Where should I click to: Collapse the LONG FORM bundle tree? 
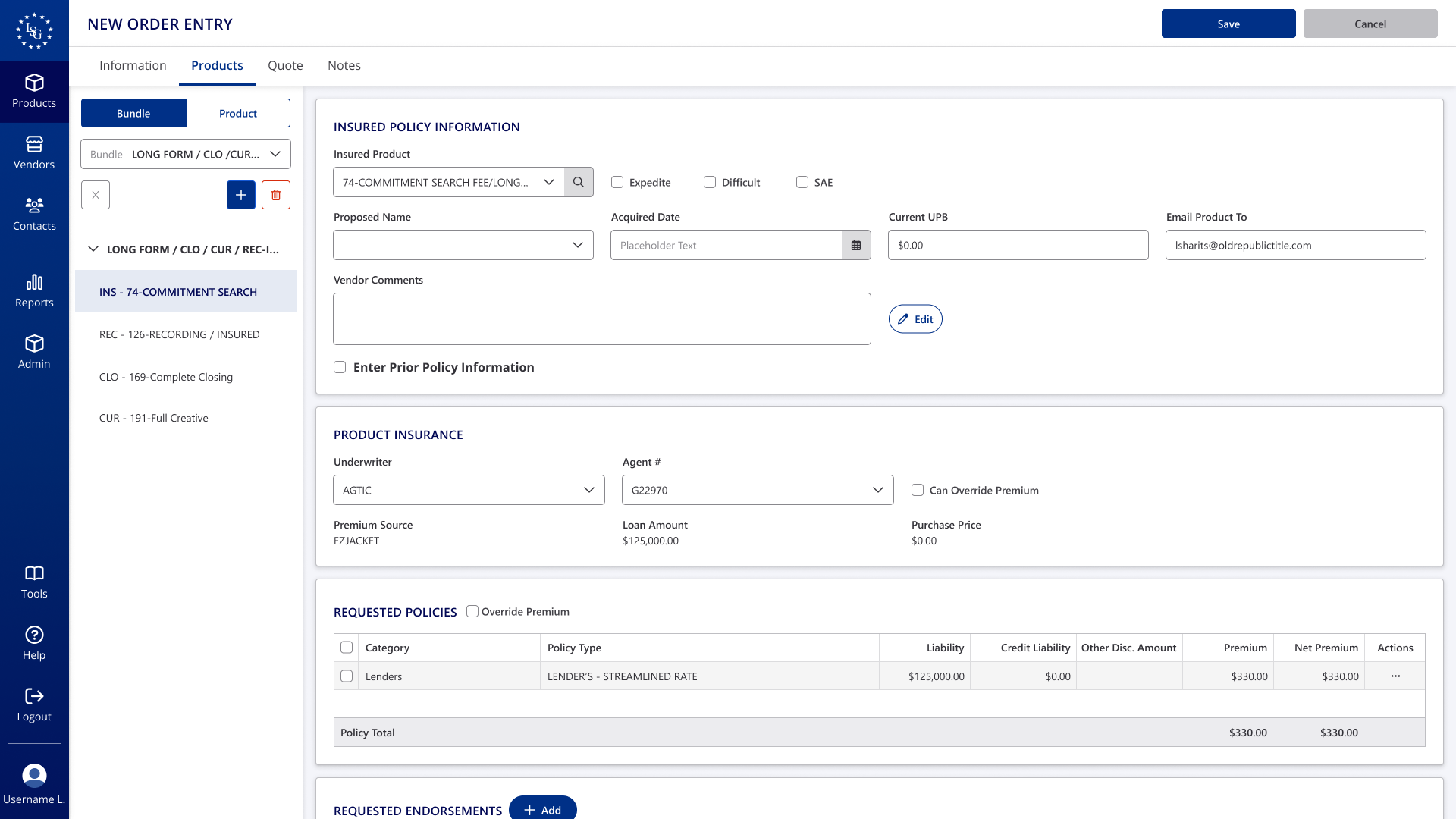point(93,249)
